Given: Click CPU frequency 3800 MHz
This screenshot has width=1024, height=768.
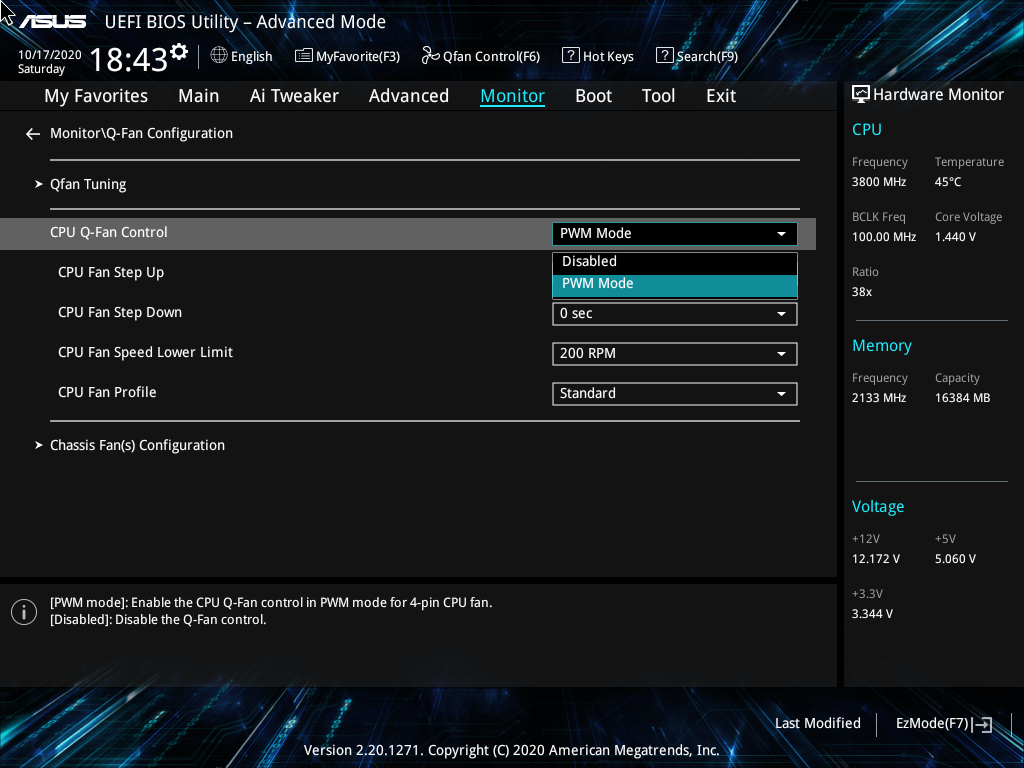Looking at the screenshot, I should click(878, 182).
